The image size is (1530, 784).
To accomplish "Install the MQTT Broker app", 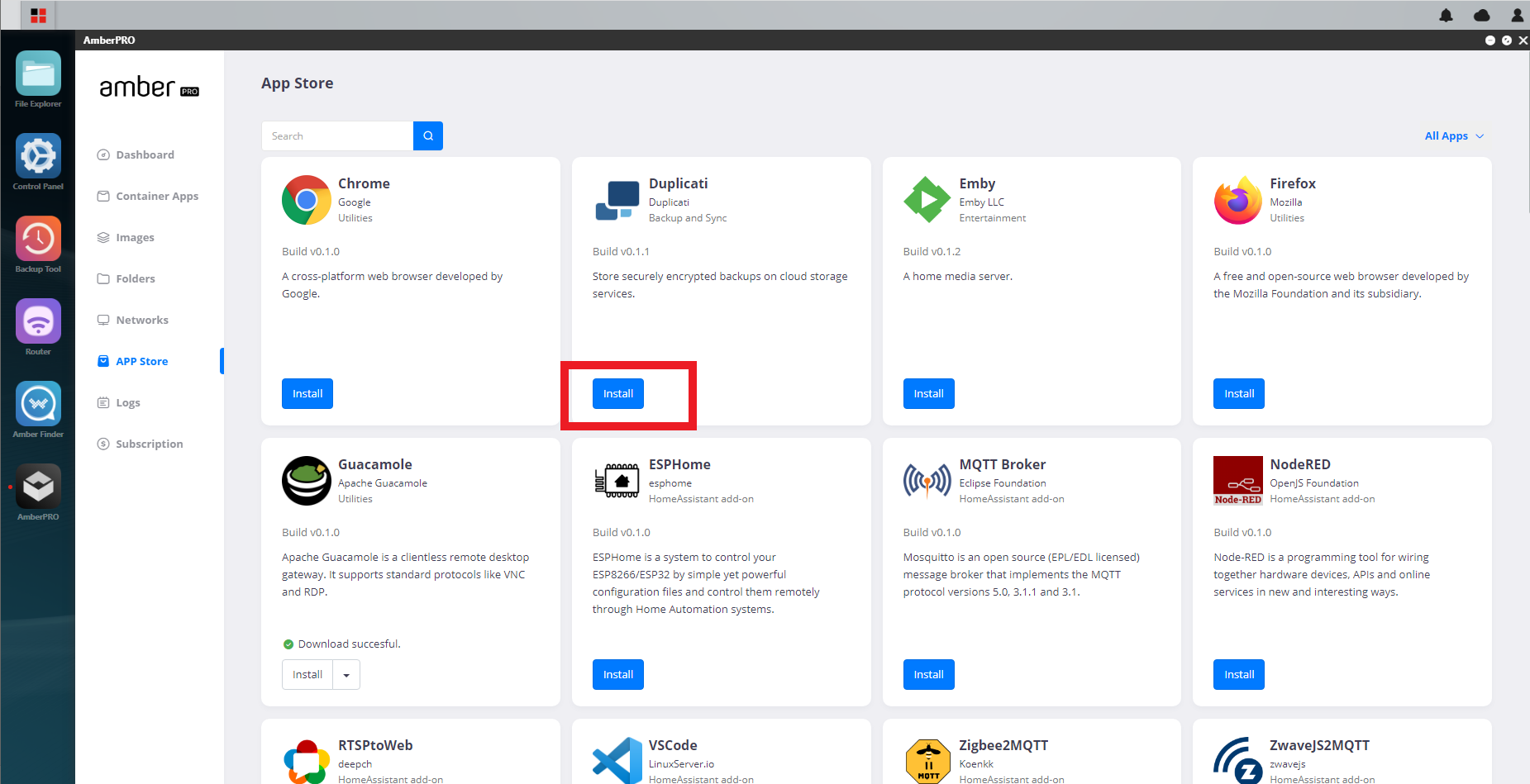I will (x=929, y=675).
